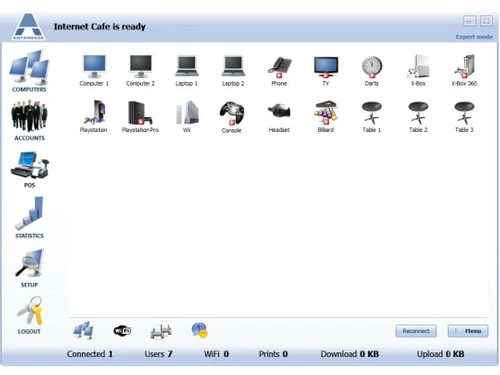Select the Phone station icon

pyautogui.click(x=279, y=67)
